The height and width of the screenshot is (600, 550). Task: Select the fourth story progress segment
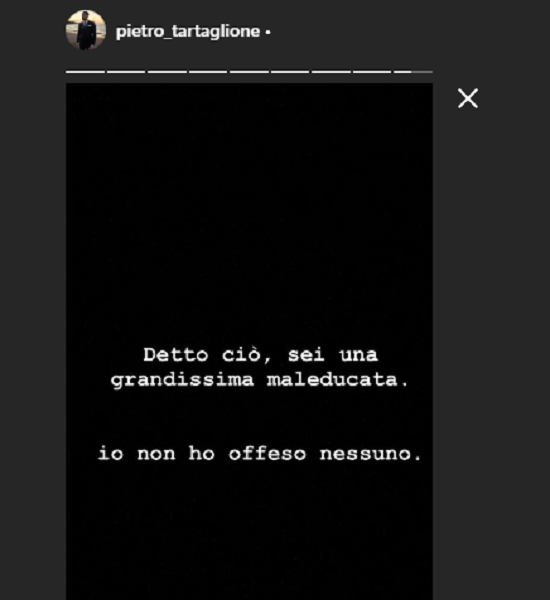[x=208, y=72]
